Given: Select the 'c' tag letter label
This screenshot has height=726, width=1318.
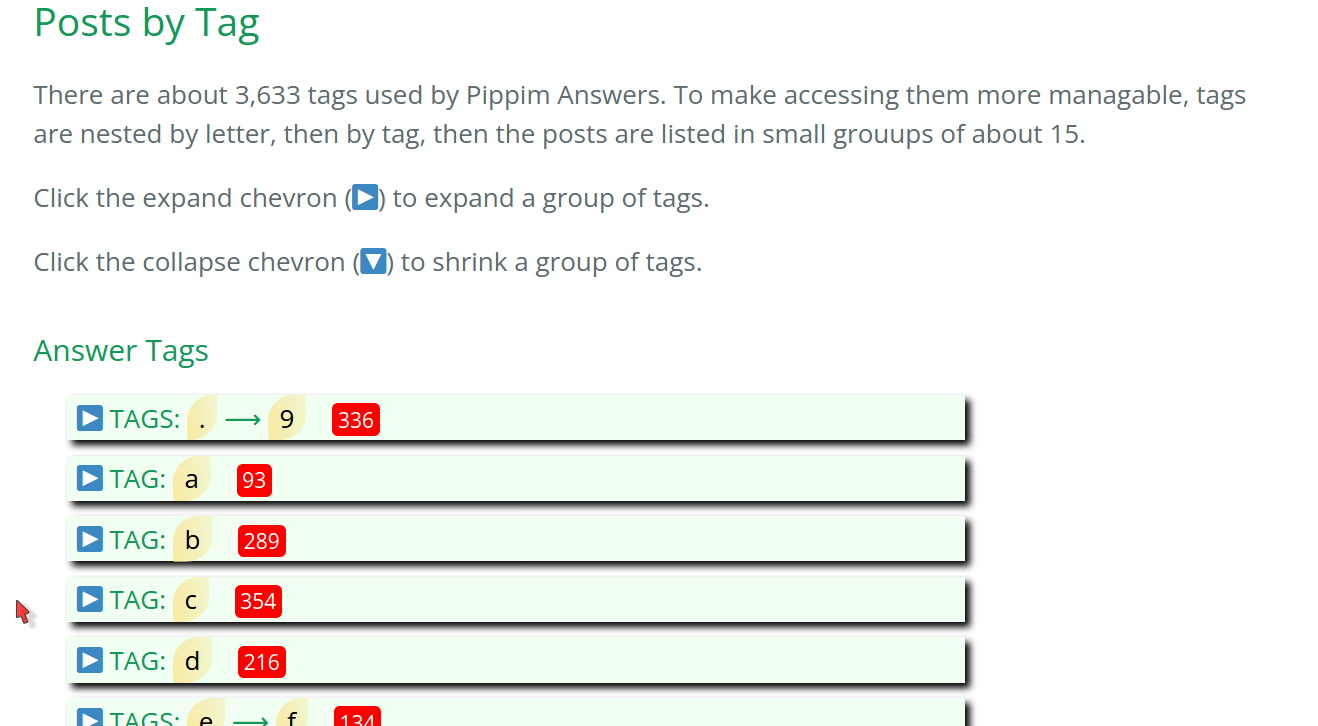Looking at the screenshot, I should pos(191,601).
